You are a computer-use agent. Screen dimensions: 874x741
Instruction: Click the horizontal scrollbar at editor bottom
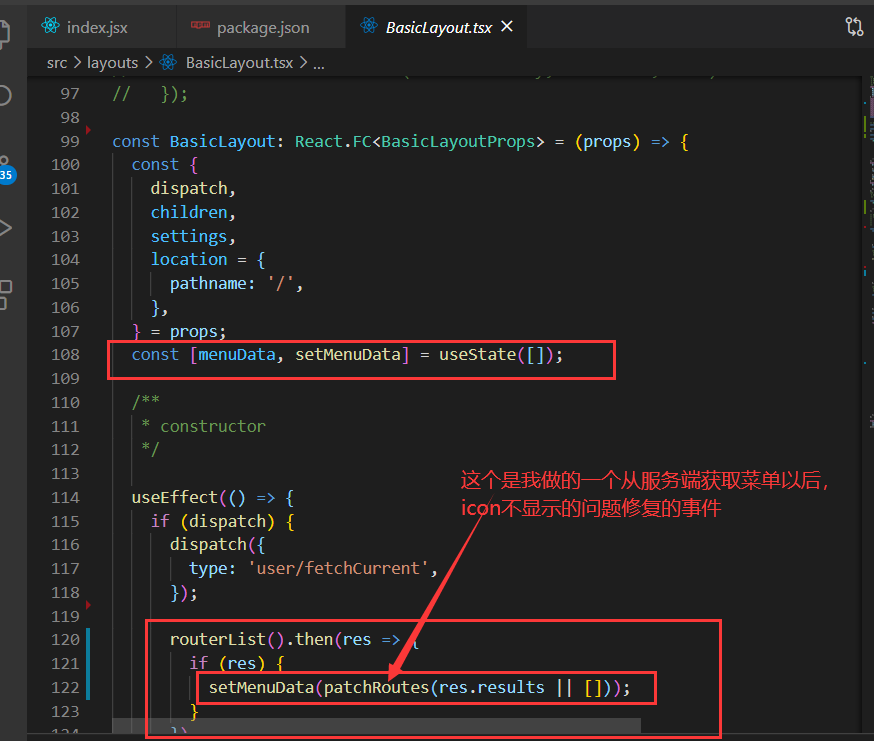pos(376,725)
